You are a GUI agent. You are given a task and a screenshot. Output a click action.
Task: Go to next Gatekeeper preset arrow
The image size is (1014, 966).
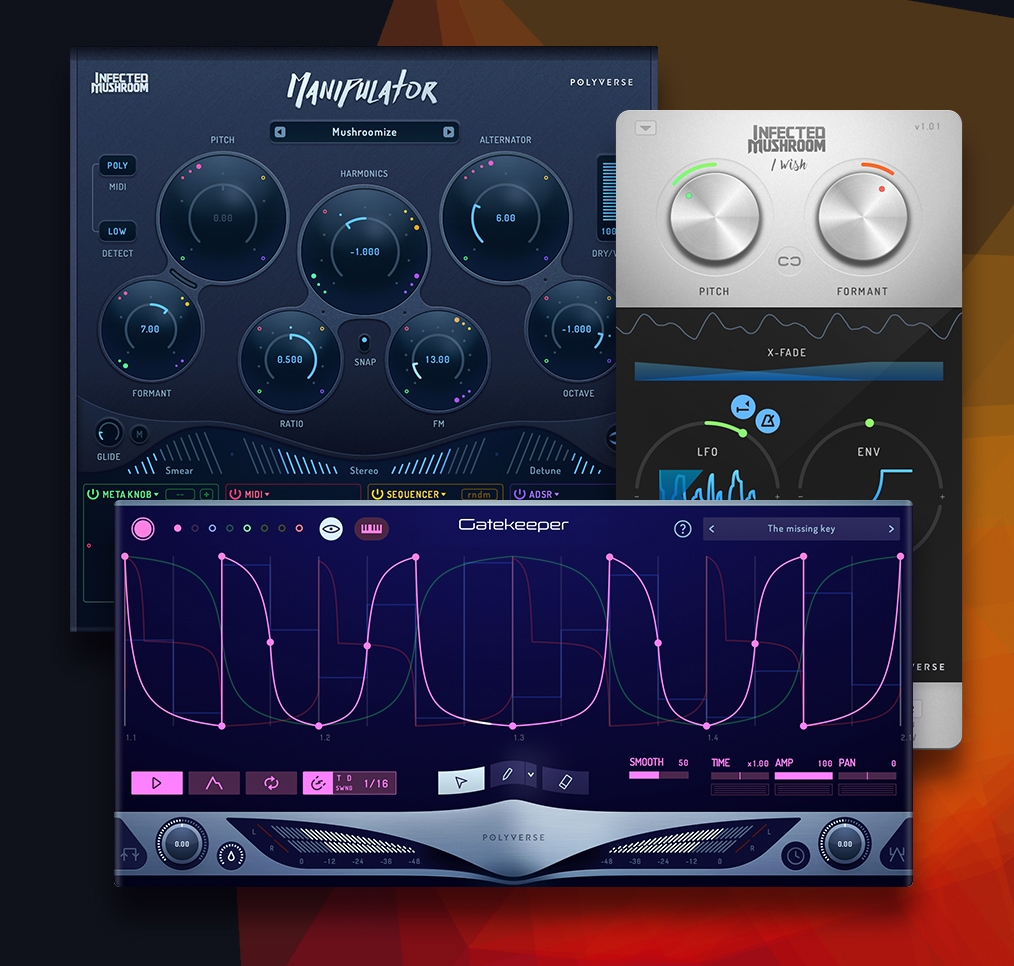coord(891,529)
